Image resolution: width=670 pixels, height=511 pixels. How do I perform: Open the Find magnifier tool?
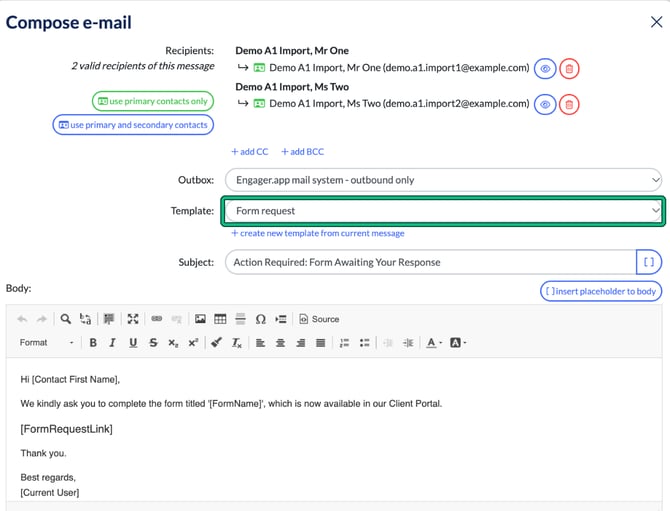(65, 319)
